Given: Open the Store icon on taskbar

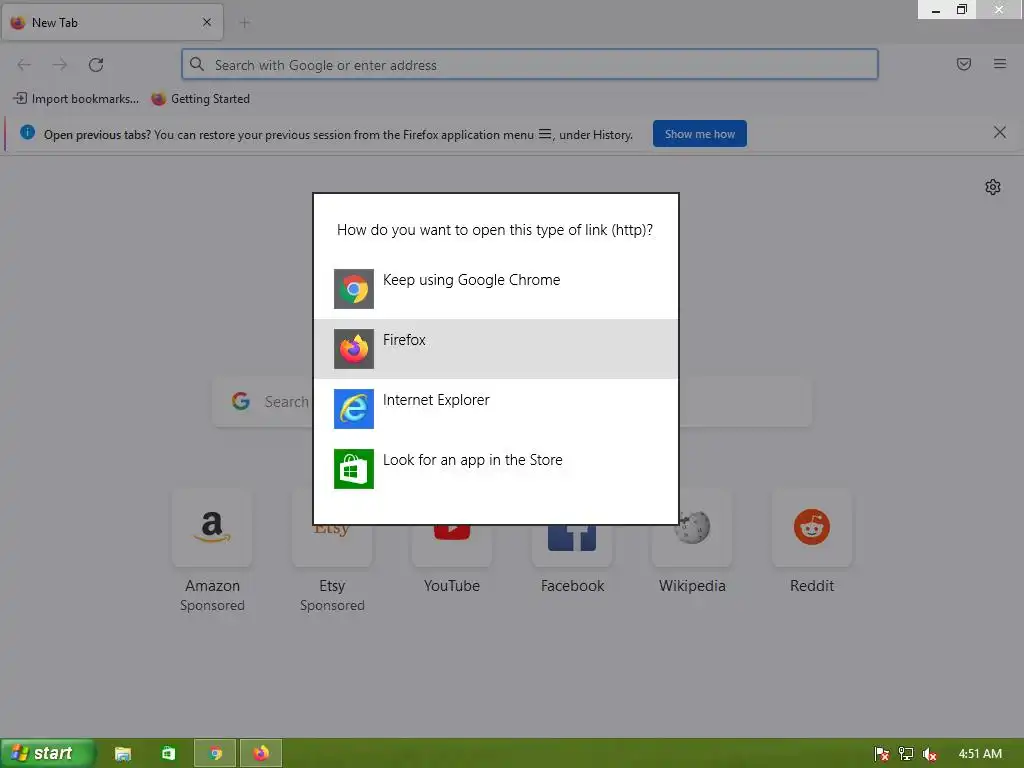Looking at the screenshot, I should coord(168,754).
